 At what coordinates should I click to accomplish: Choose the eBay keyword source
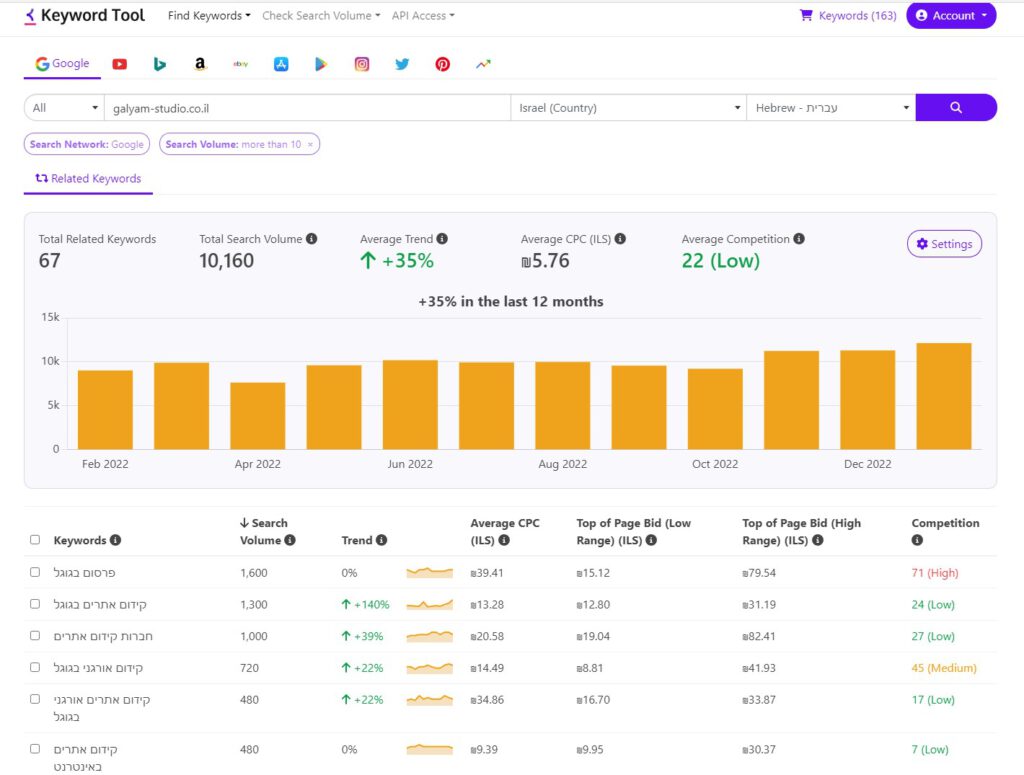[240, 64]
